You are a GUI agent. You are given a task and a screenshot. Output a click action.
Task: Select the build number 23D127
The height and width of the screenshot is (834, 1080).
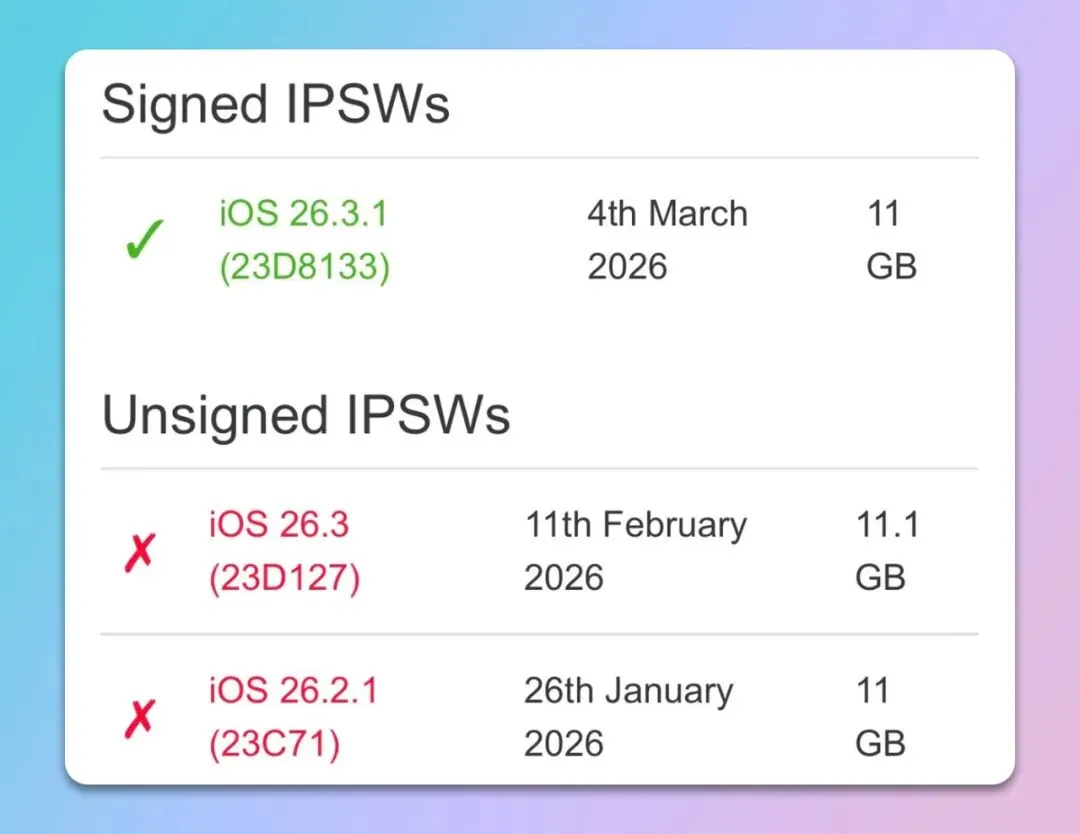[x=284, y=579]
